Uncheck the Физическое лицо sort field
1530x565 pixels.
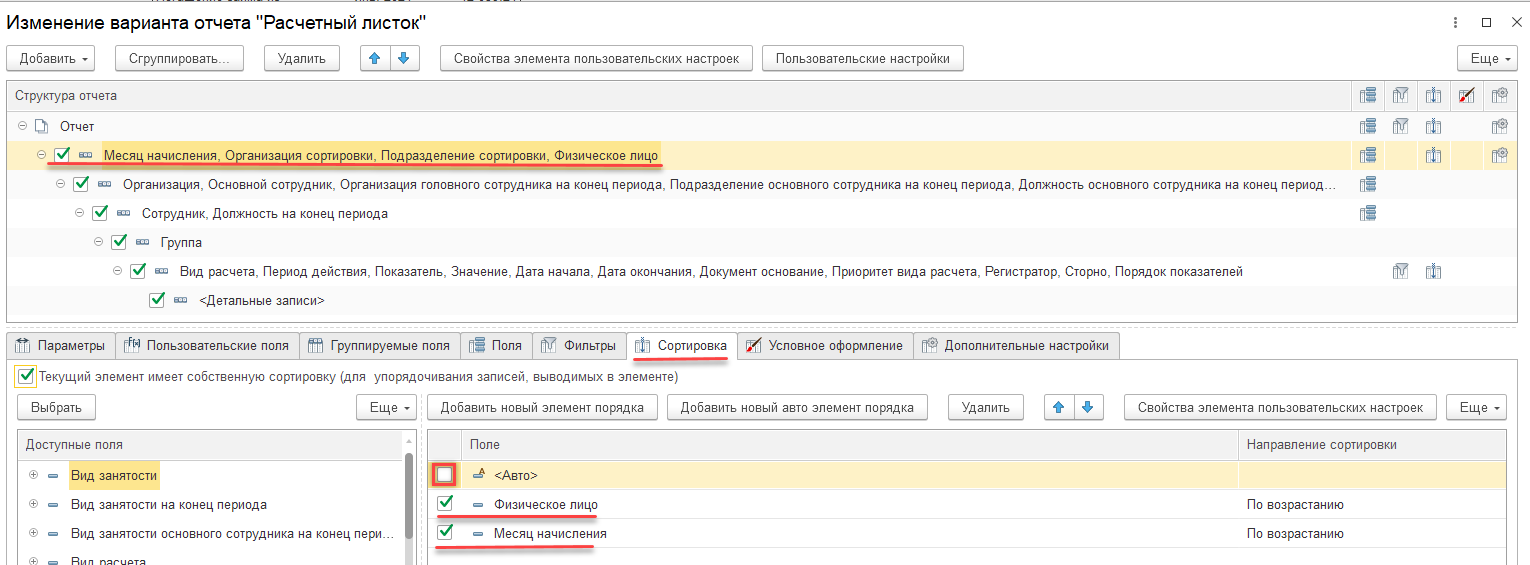tap(445, 504)
